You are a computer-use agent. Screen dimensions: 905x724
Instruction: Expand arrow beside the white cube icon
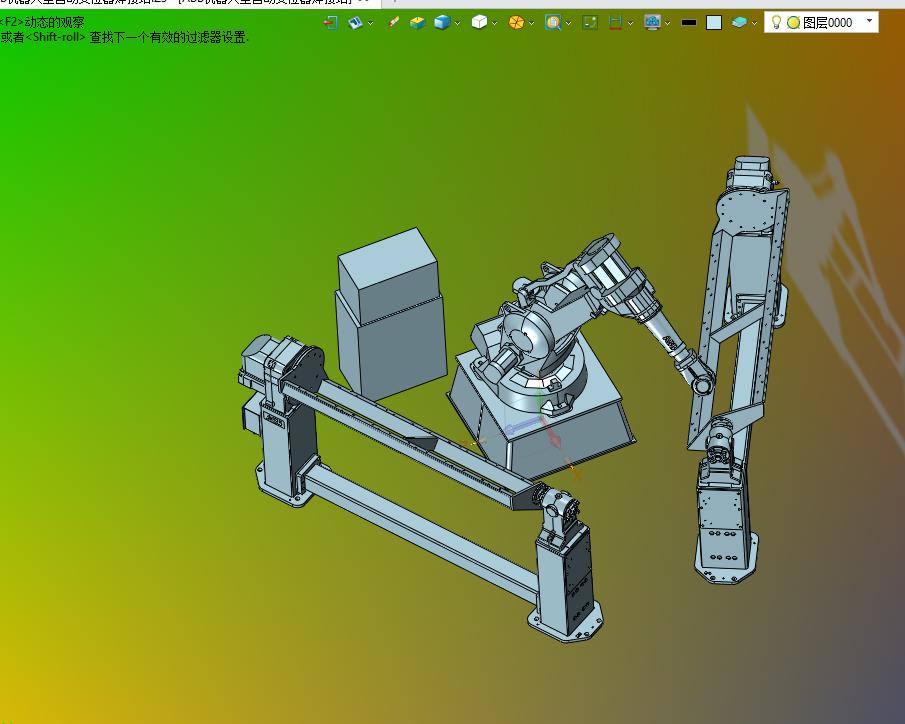(x=495, y=24)
